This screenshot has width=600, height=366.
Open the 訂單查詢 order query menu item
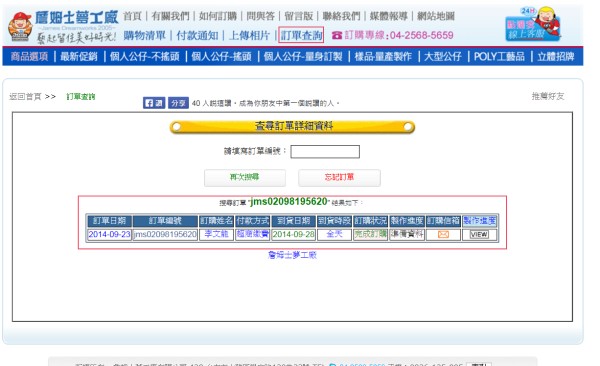301,35
